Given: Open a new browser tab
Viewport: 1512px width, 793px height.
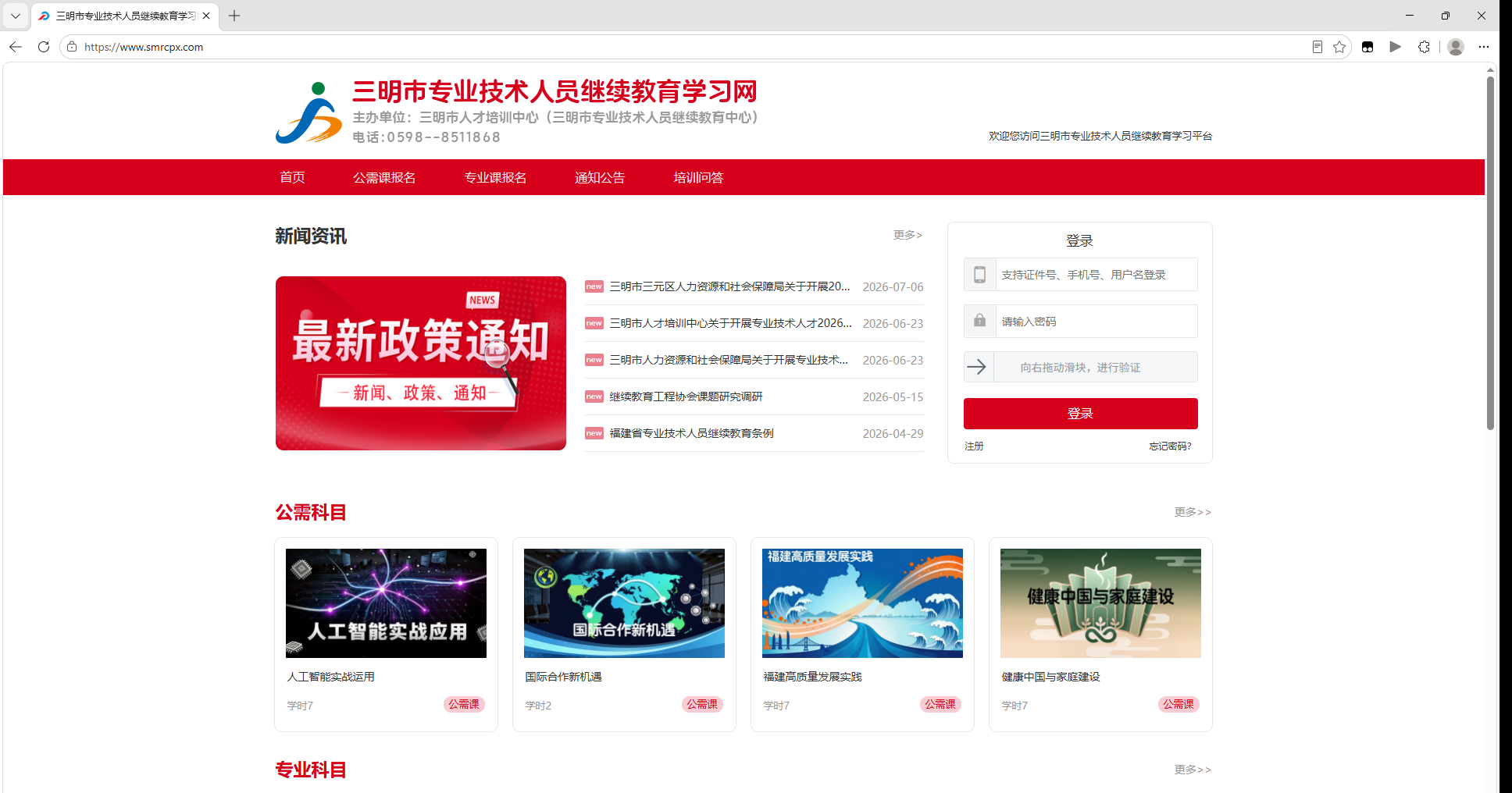Looking at the screenshot, I should point(234,16).
